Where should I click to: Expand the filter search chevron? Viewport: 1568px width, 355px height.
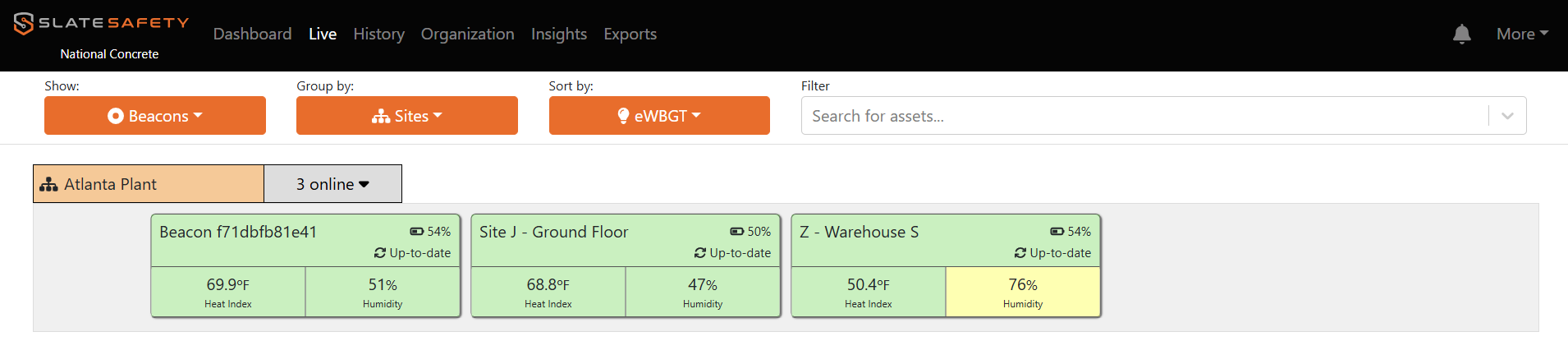[x=1507, y=116]
